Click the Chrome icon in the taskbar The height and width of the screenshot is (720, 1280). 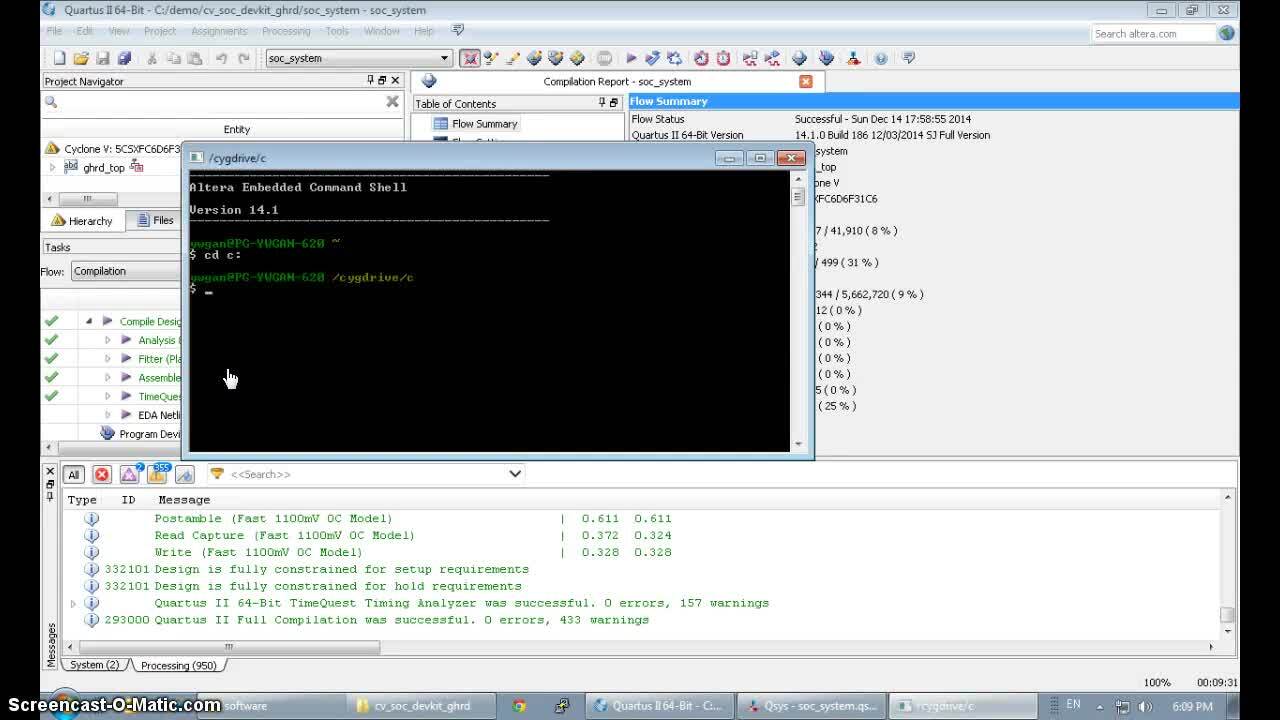pyautogui.click(x=519, y=706)
